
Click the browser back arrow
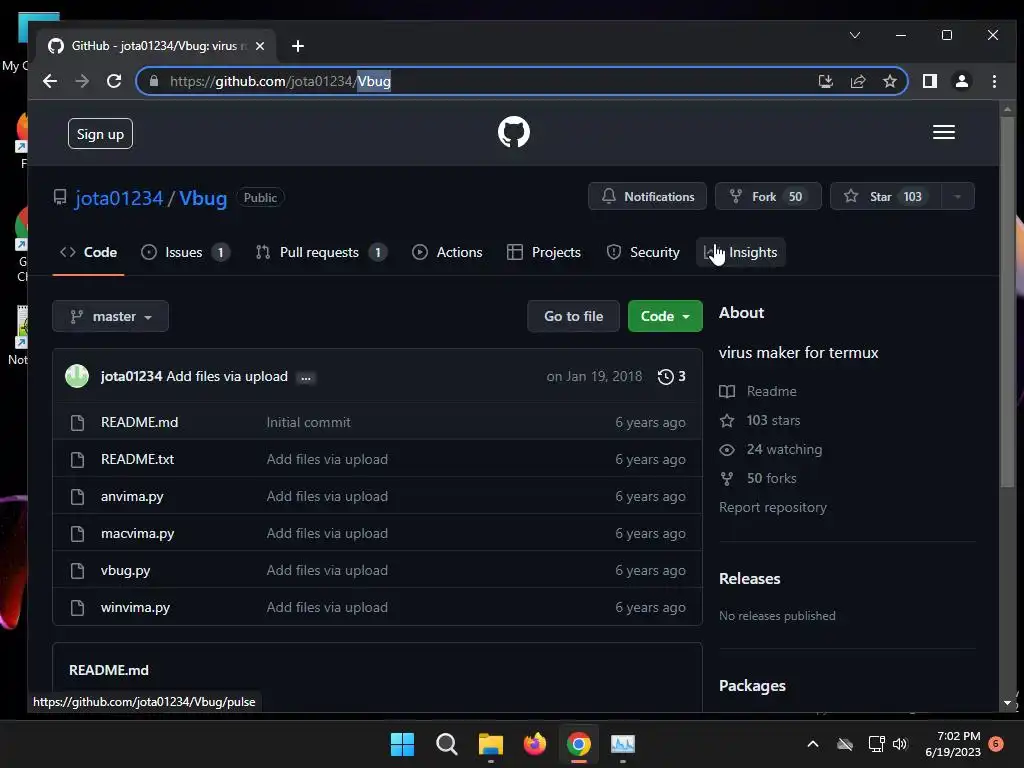point(50,81)
